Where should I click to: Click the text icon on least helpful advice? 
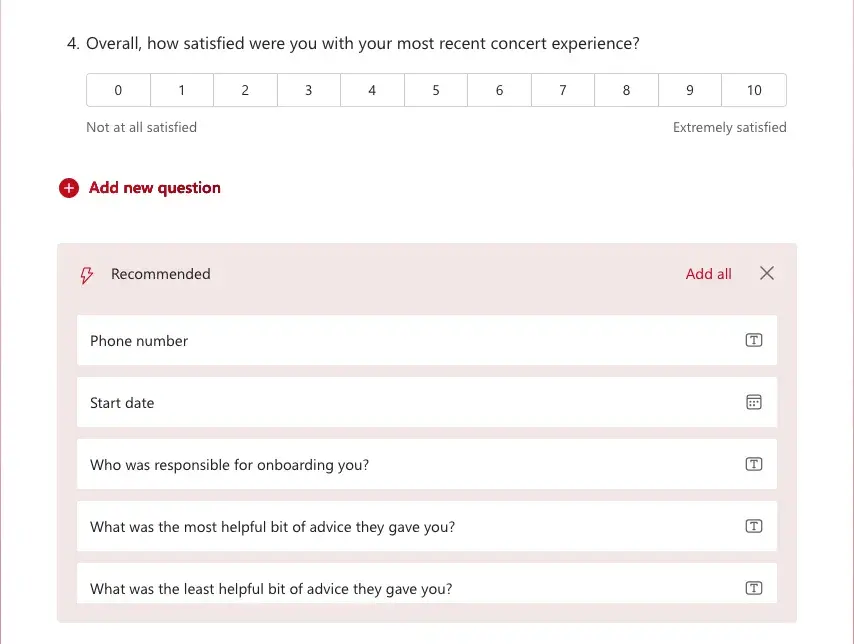tap(753, 588)
